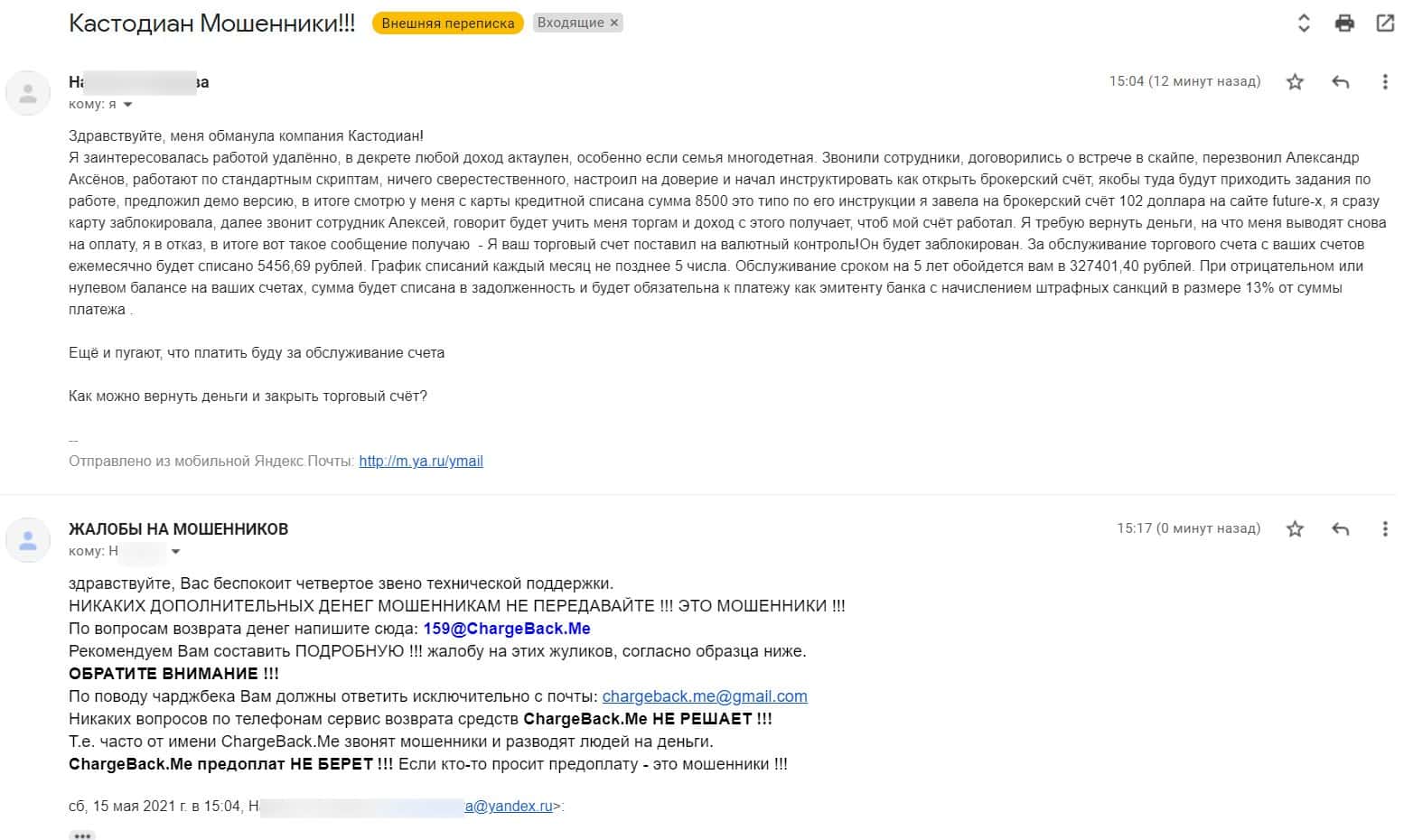Open more options for the second message
The image size is (1413, 840).
pos(1384,529)
